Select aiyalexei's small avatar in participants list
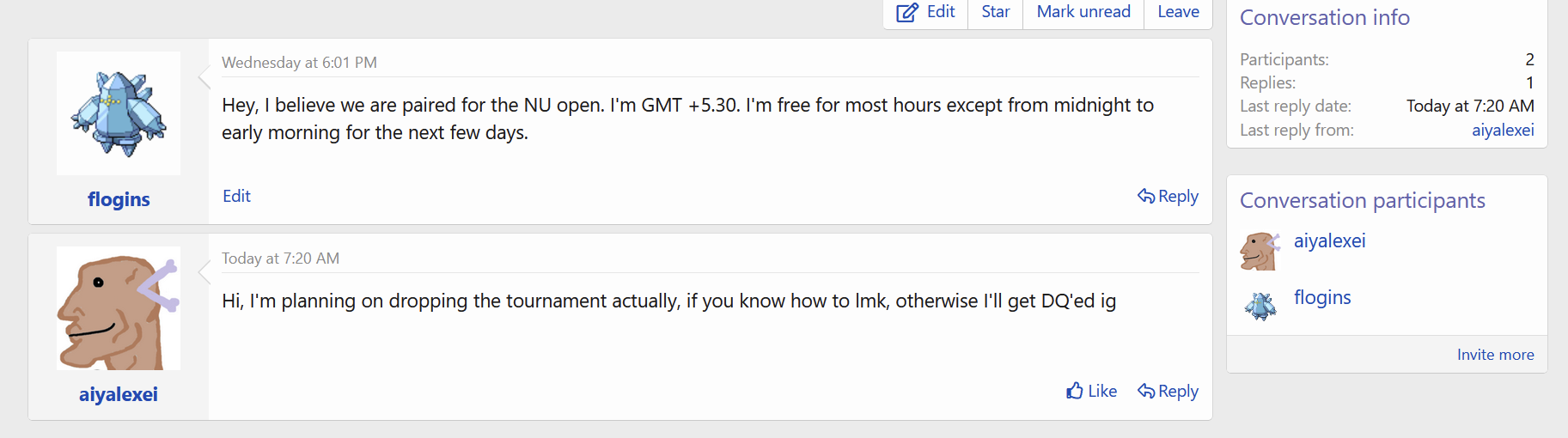Viewport: 1568px width, 438px height. click(x=1260, y=251)
